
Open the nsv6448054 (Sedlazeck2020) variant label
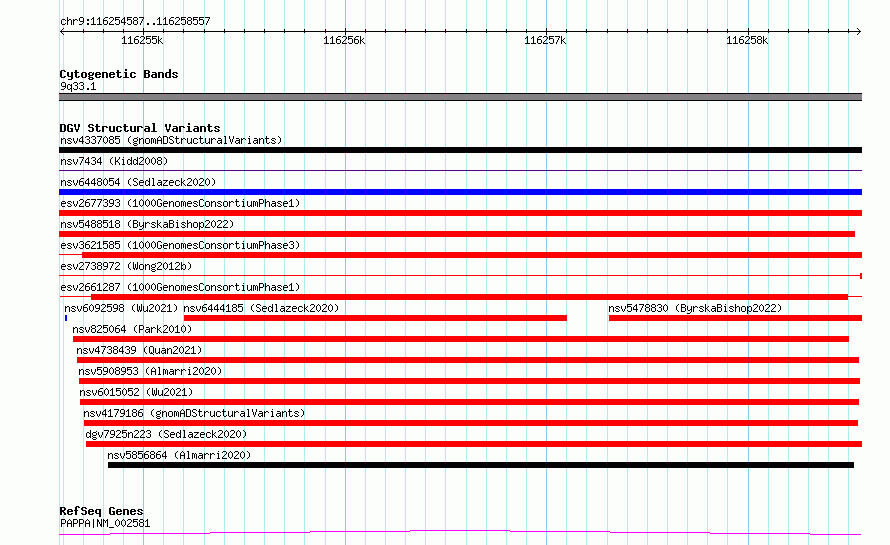[x=138, y=182]
